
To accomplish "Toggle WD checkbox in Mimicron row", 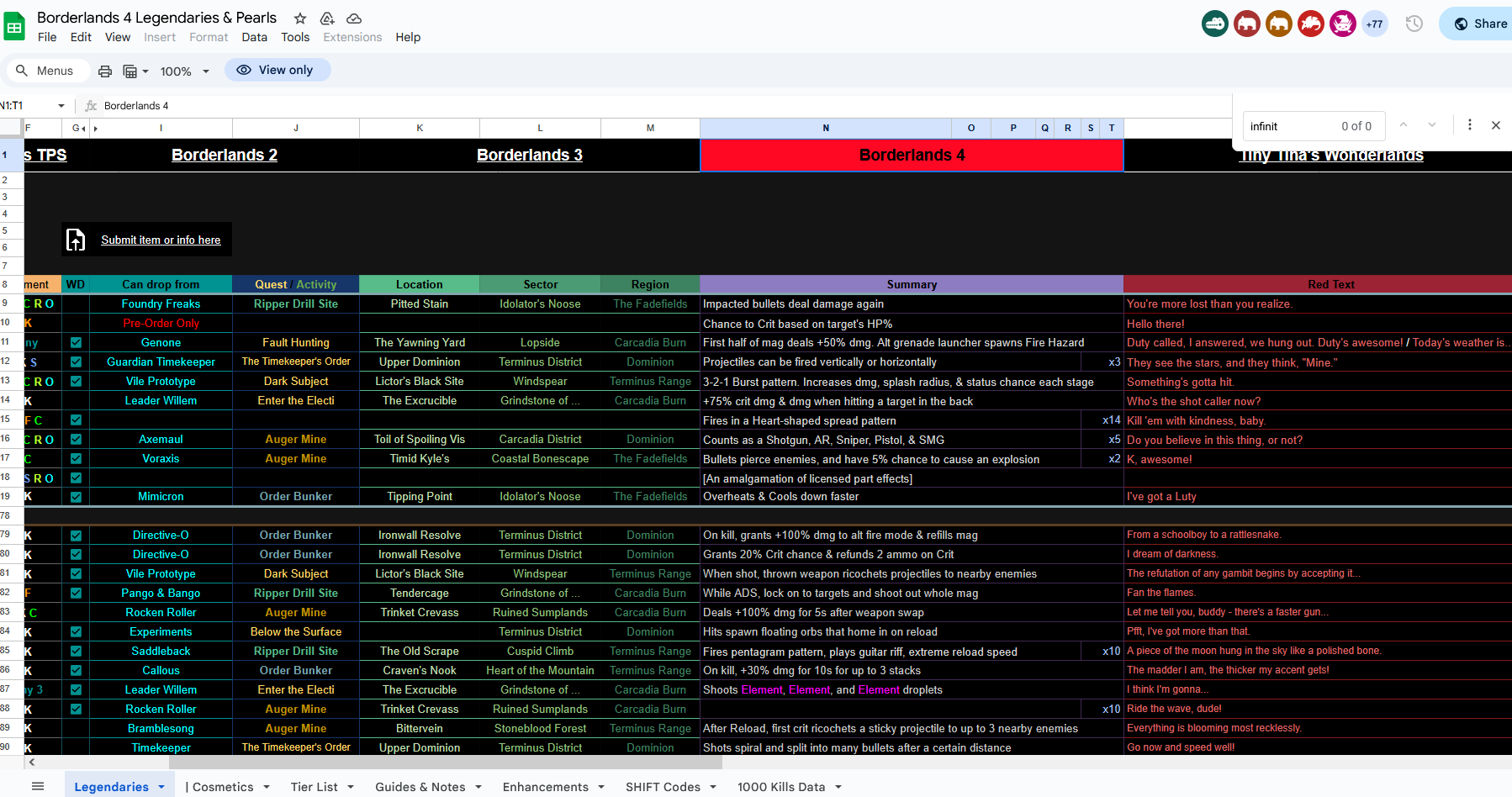I will coord(76,497).
